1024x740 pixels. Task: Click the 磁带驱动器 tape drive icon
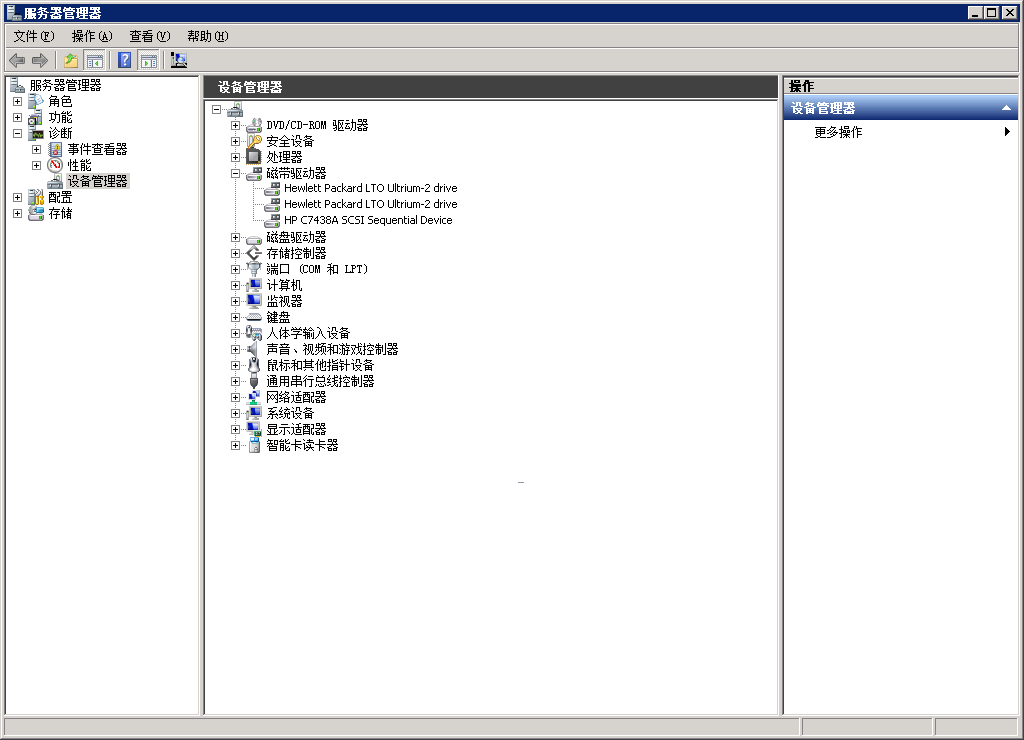pyautogui.click(x=254, y=173)
